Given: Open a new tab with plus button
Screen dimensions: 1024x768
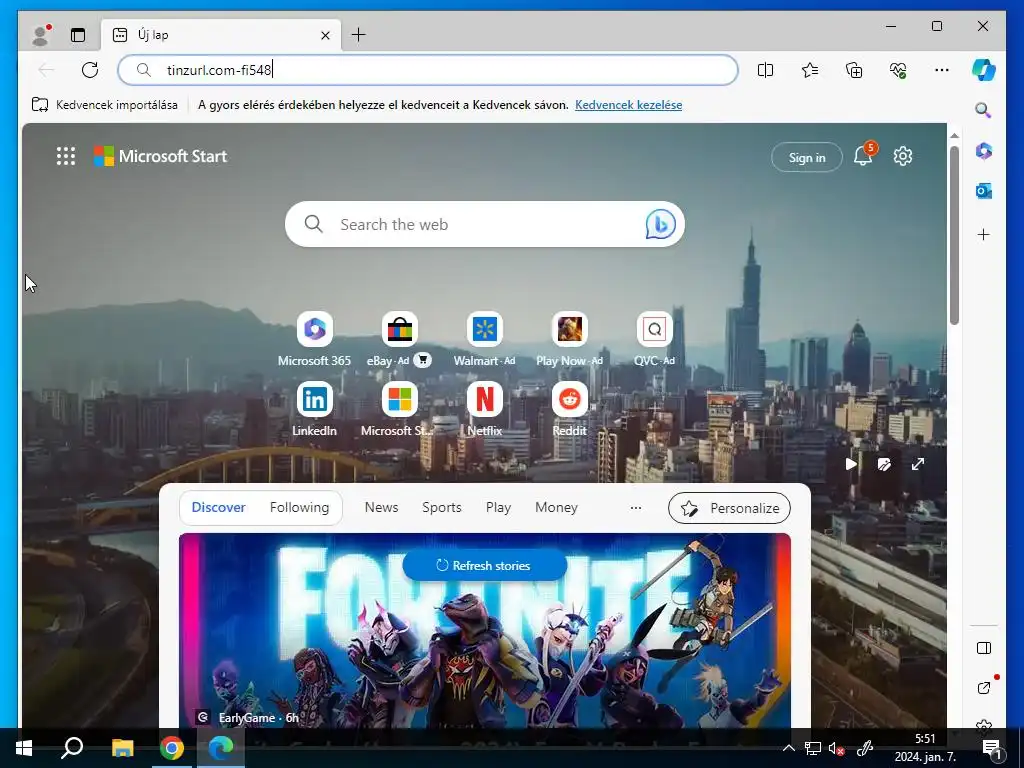Looking at the screenshot, I should coord(359,35).
